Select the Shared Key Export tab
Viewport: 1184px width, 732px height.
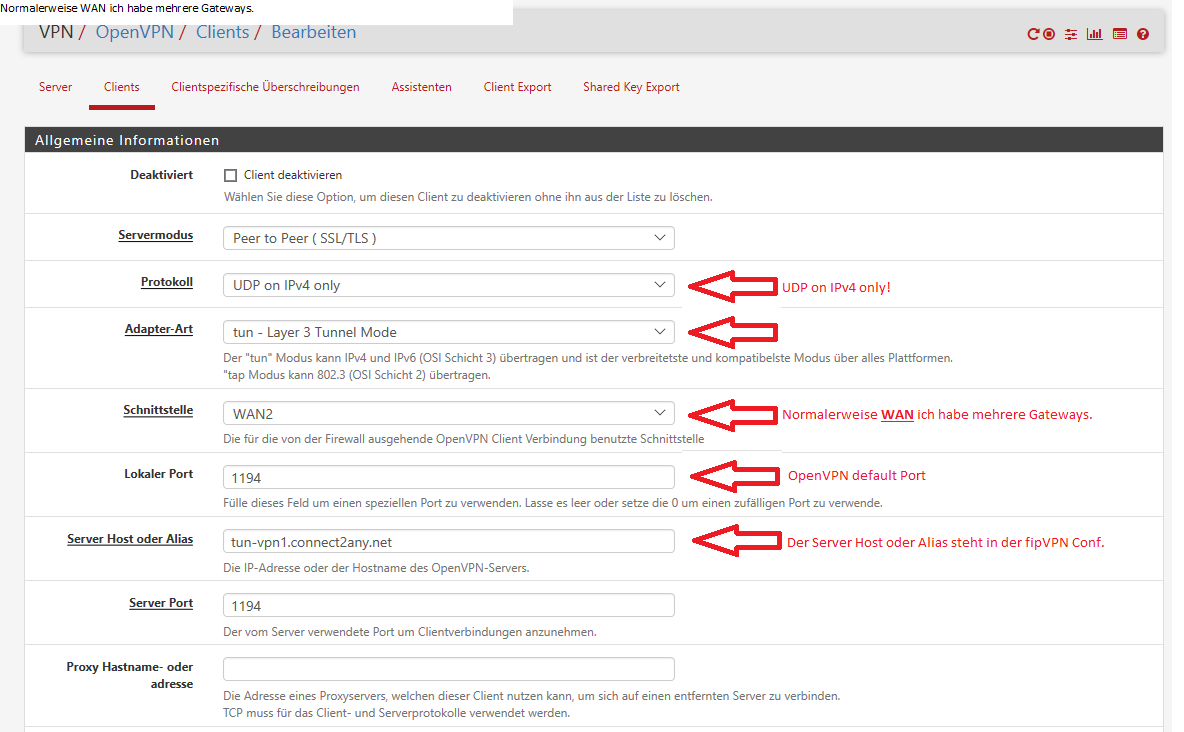click(631, 87)
